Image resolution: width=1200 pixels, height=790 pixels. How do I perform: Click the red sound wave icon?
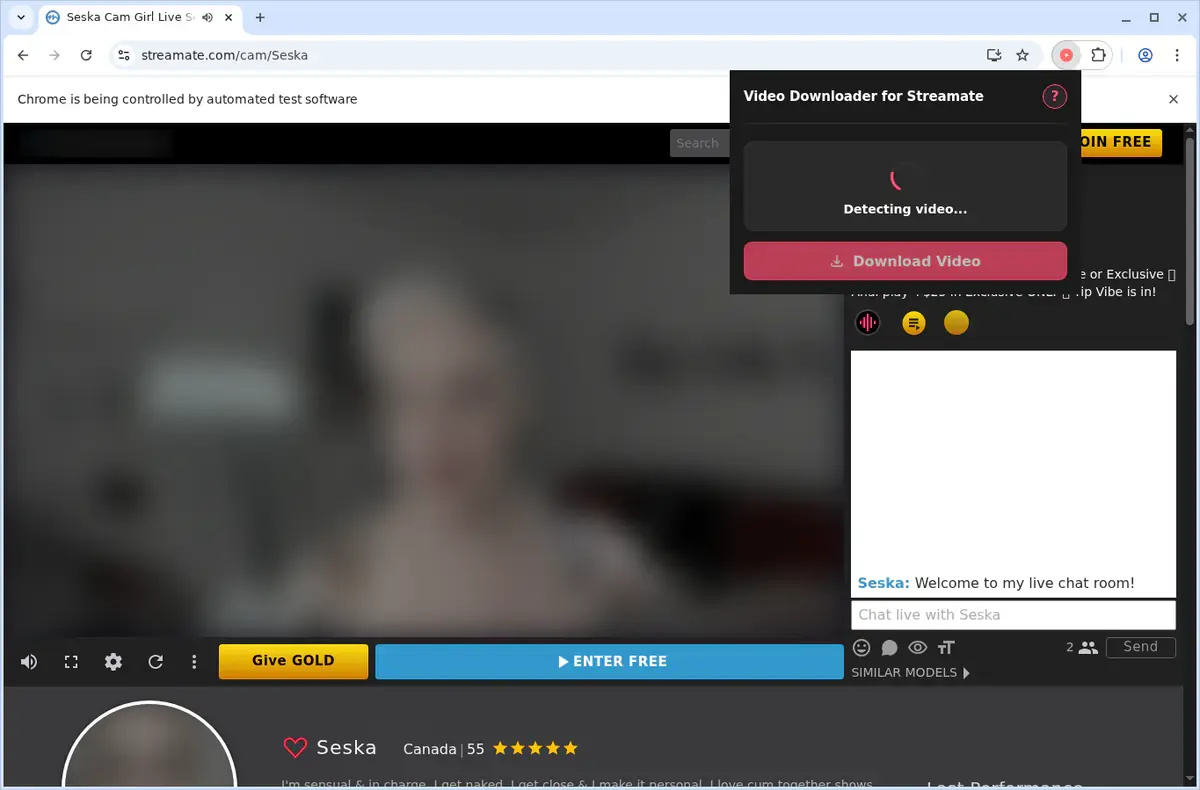(867, 323)
